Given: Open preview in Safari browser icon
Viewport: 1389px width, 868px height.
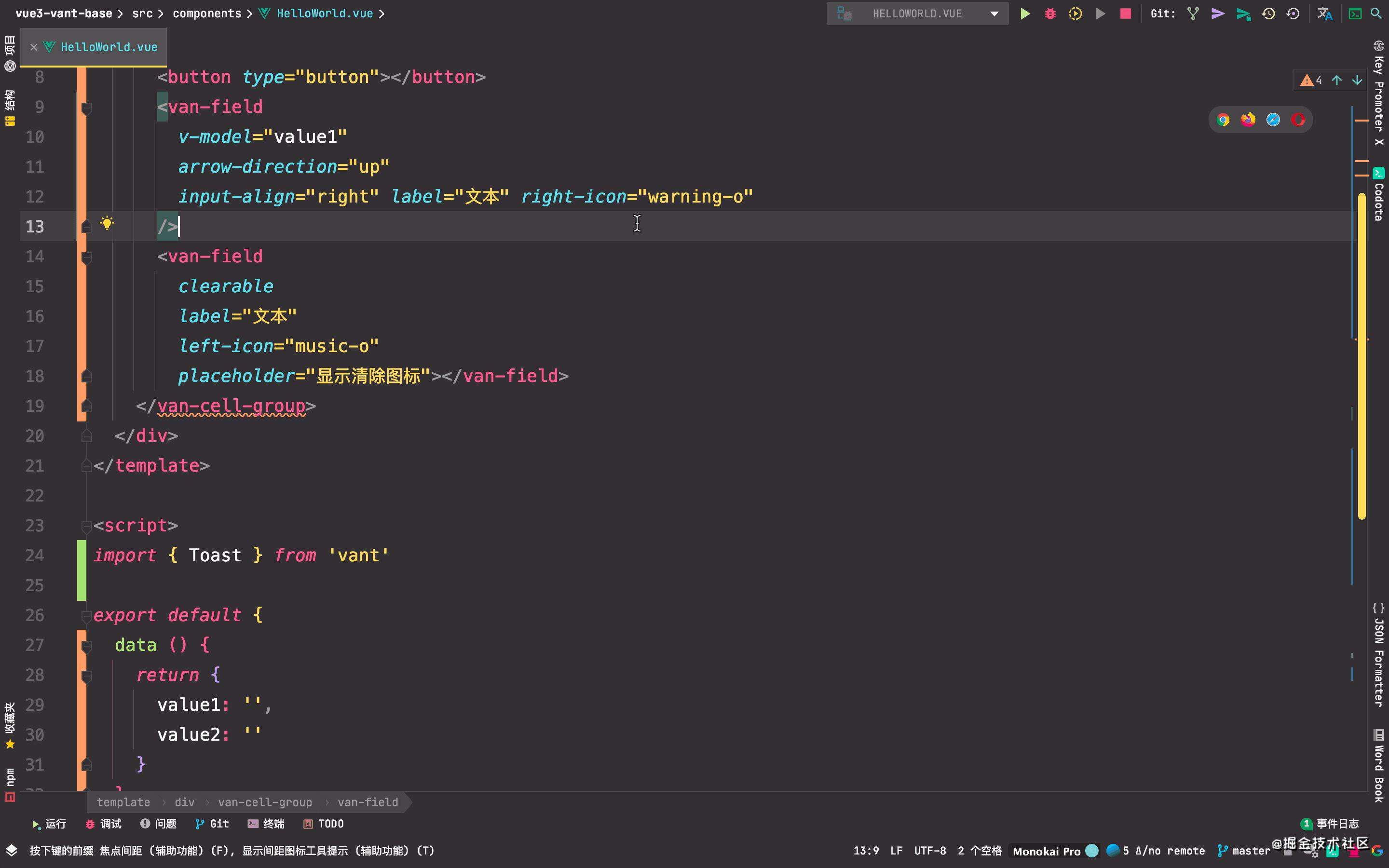Looking at the screenshot, I should (1273, 120).
